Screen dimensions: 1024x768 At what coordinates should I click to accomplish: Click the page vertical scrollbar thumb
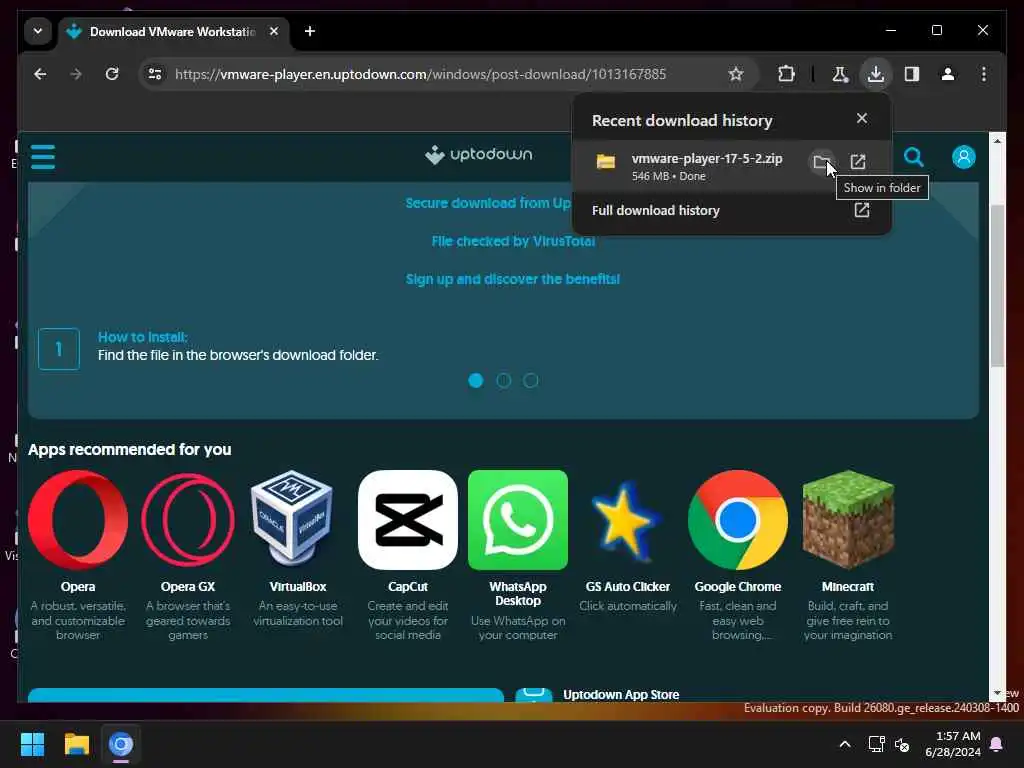[x=997, y=286]
